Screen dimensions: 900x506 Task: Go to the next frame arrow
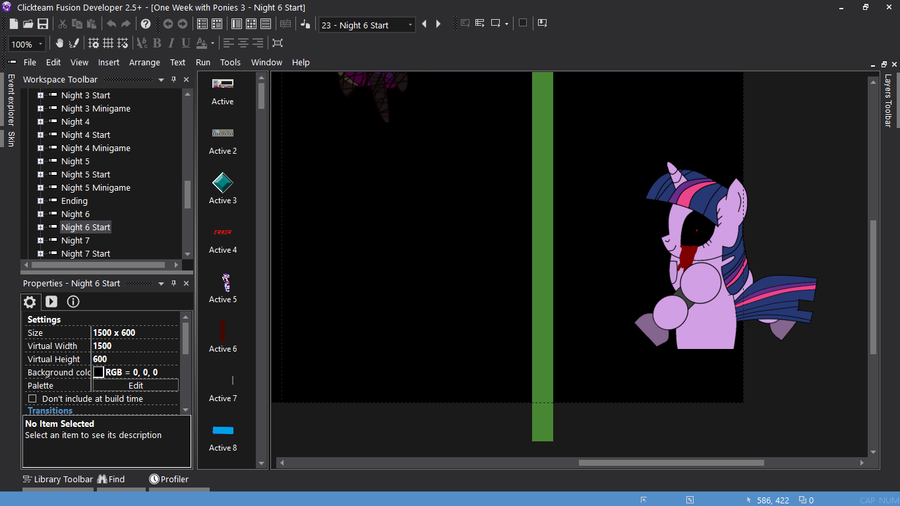point(439,24)
